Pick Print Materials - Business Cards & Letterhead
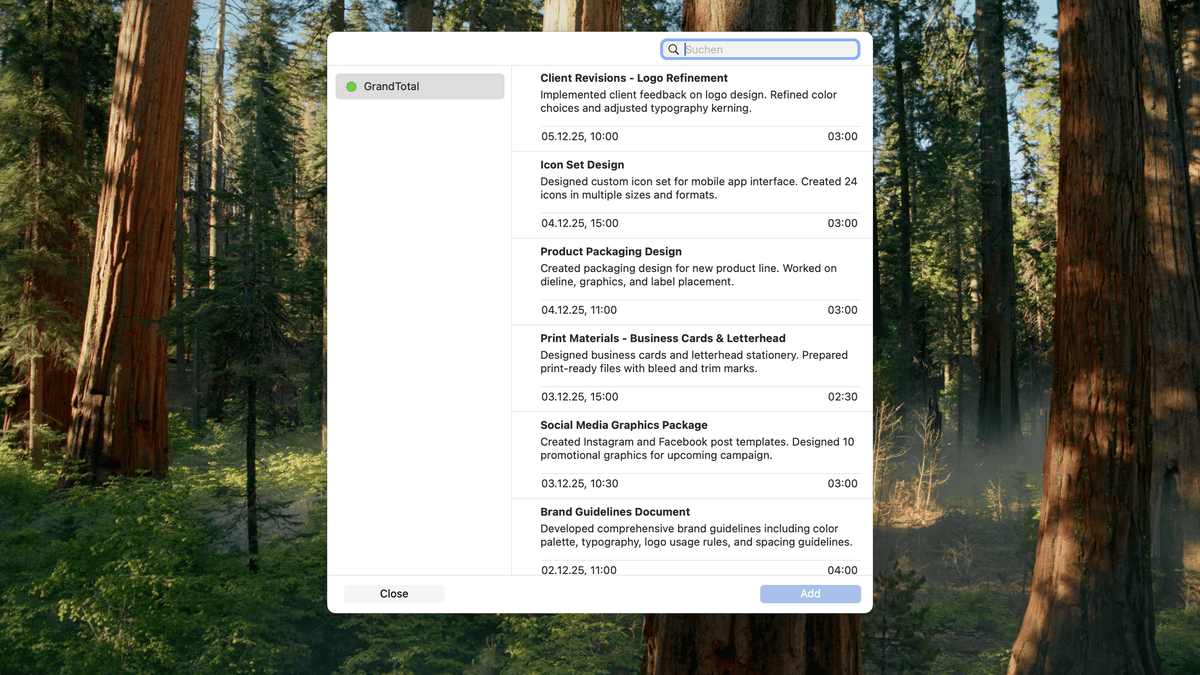This screenshot has width=1200, height=675. click(662, 339)
